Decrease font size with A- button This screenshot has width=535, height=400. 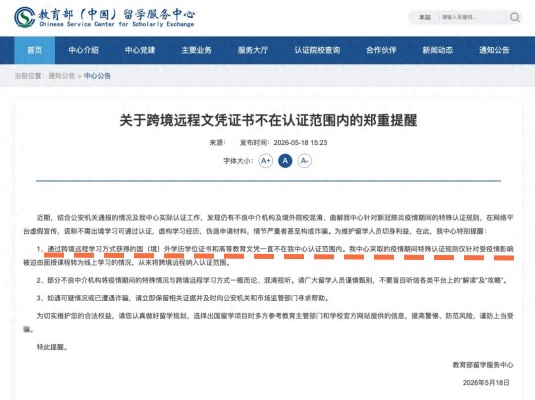tap(304, 161)
